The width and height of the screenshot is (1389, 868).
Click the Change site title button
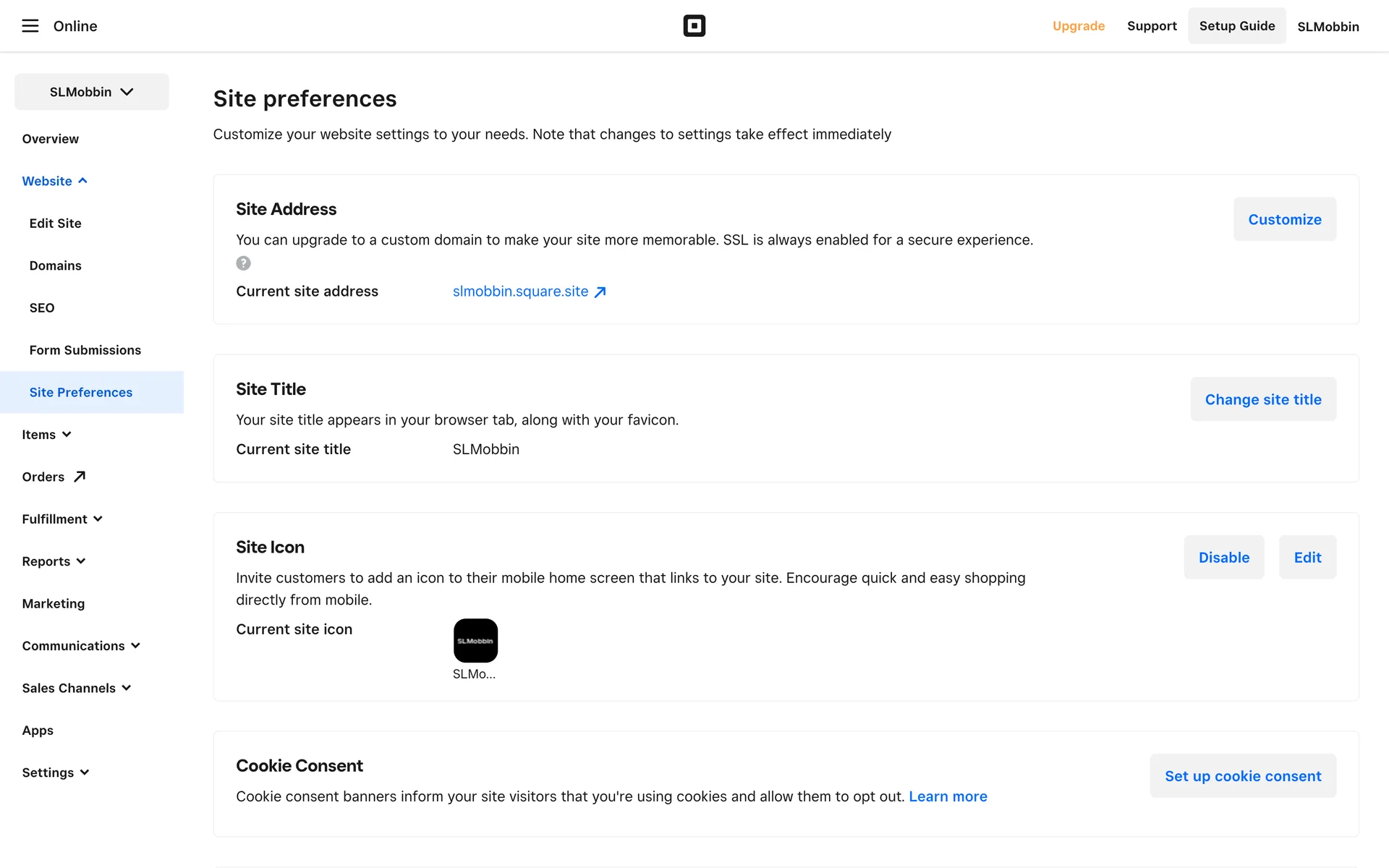(1262, 399)
